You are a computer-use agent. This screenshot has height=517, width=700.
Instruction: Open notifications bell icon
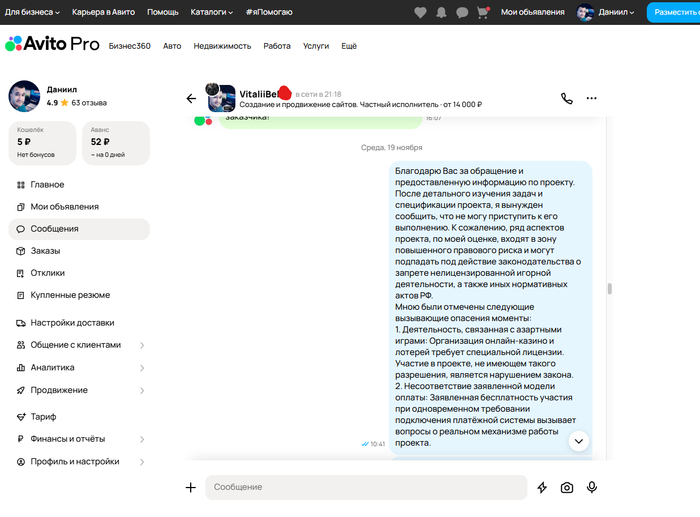coord(440,12)
